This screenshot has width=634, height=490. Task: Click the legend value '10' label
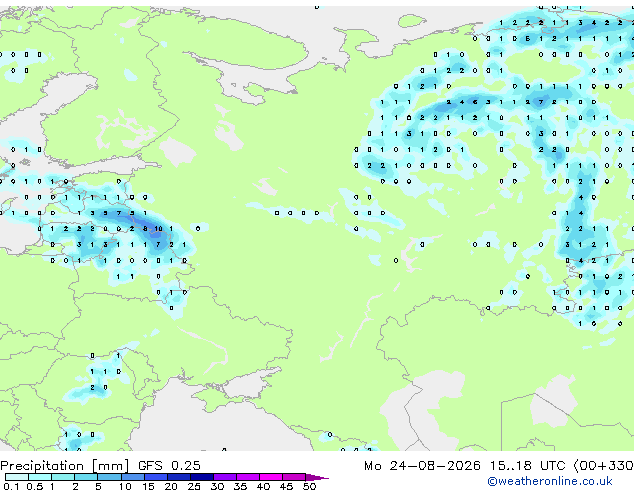coord(125,486)
